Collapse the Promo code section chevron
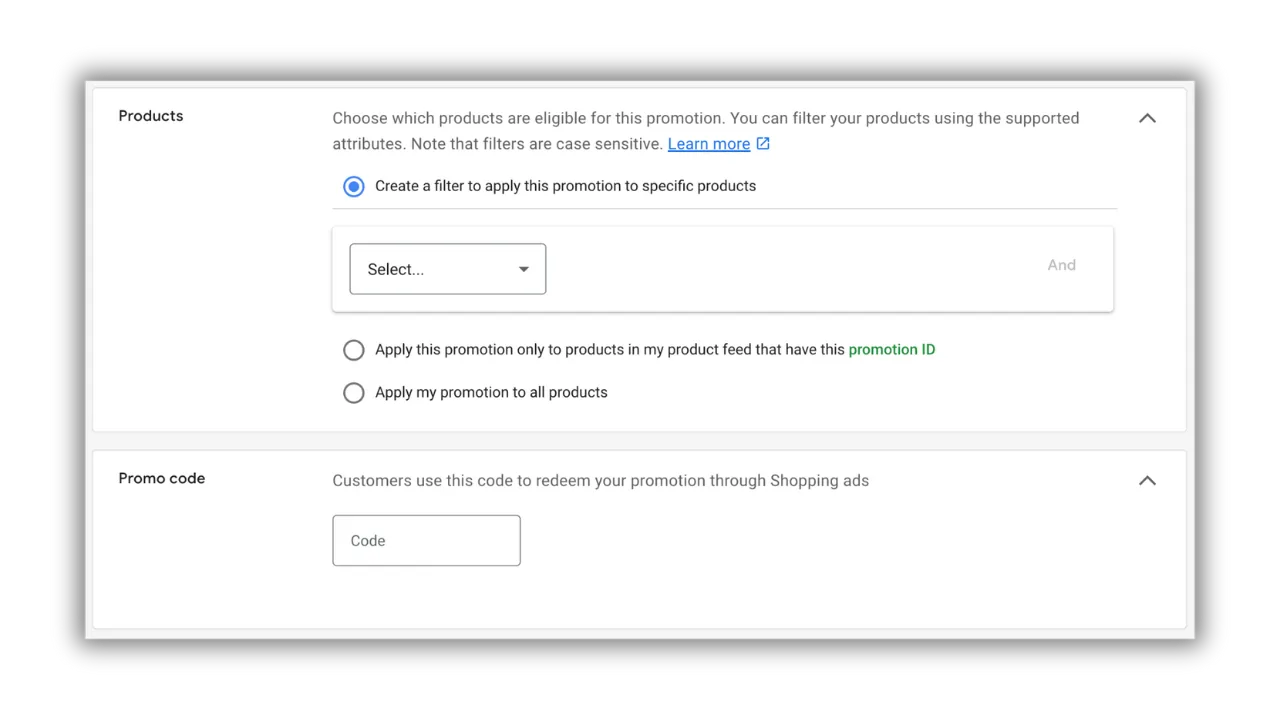Viewport: 1280px width, 720px height. 1147,481
